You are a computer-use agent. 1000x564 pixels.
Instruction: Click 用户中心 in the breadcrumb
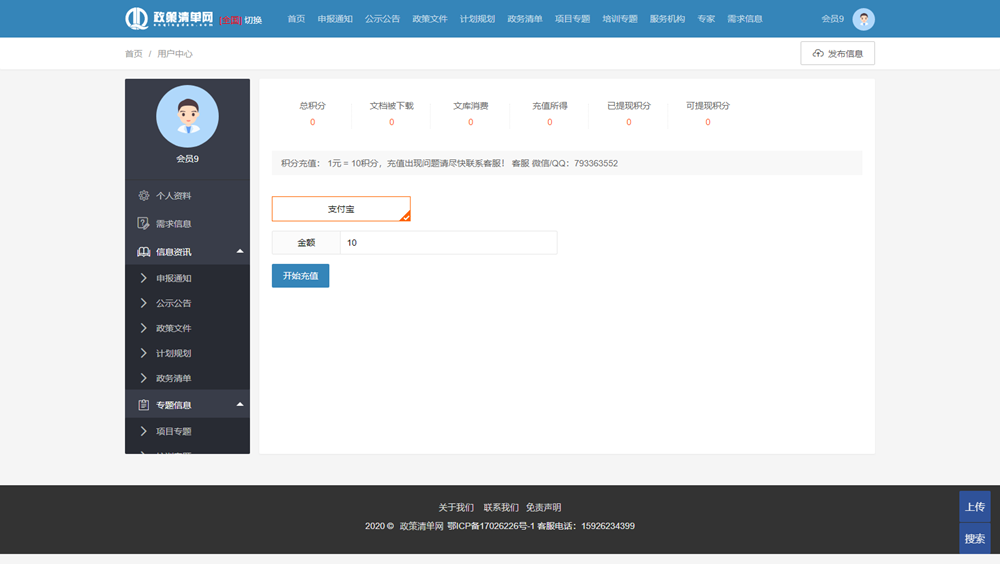175,54
